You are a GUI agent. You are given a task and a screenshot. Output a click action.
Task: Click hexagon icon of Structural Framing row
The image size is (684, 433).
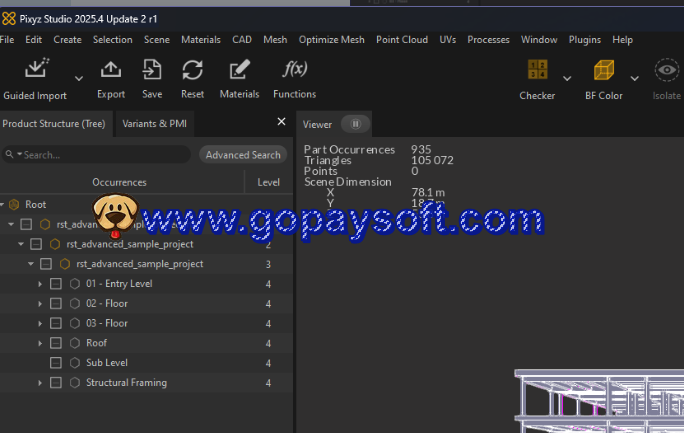75,383
